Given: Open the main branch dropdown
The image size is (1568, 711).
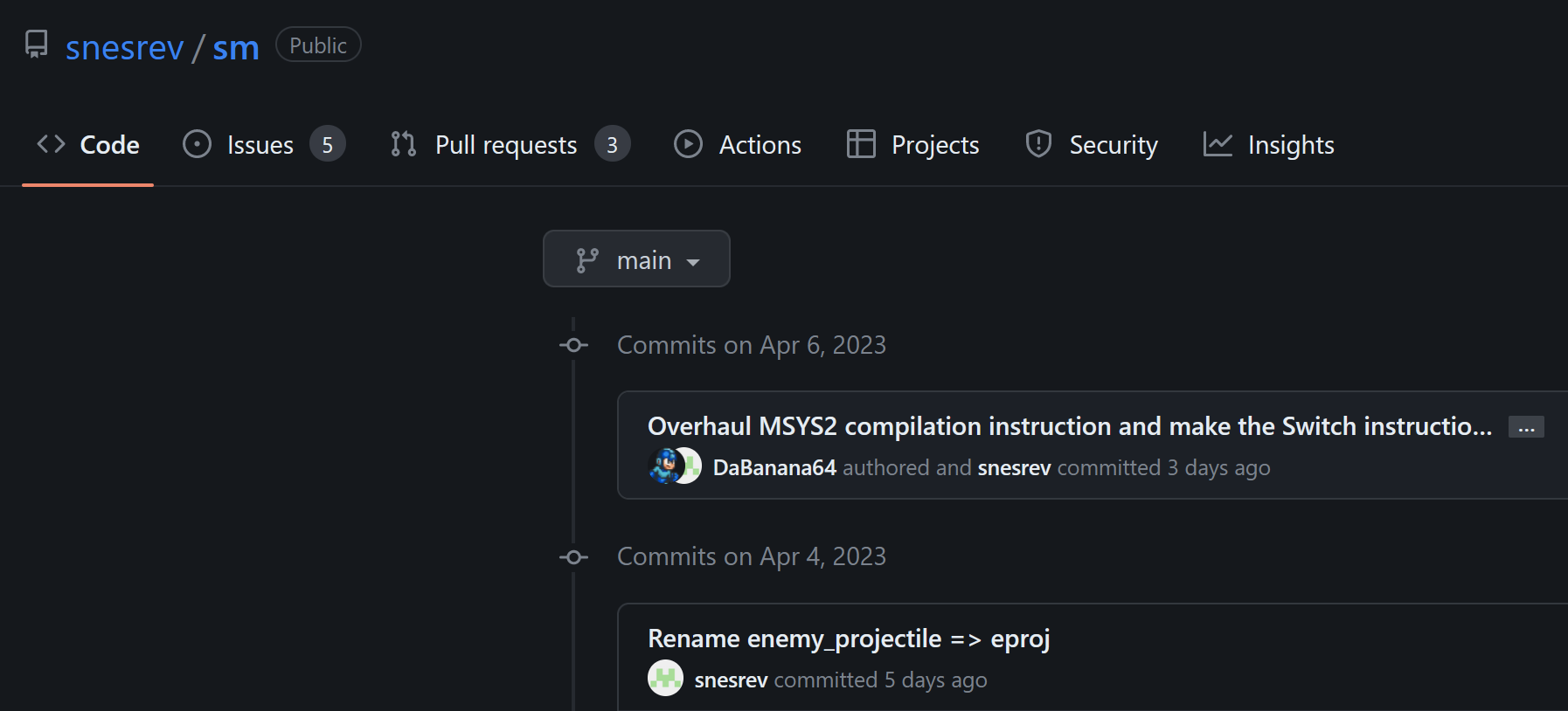Looking at the screenshot, I should pyautogui.click(x=636, y=259).
